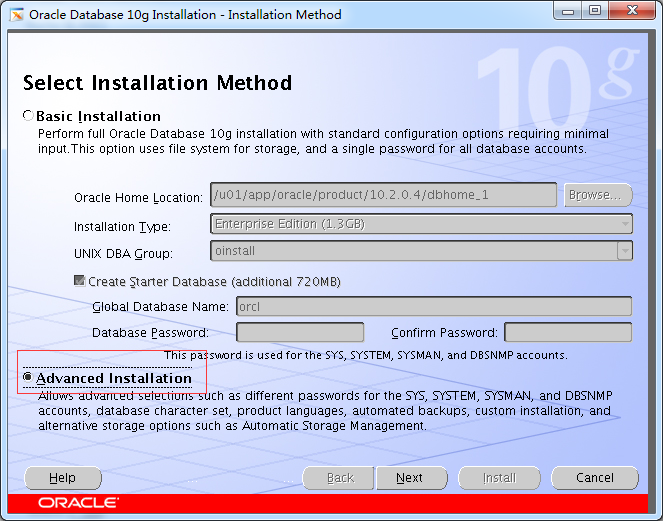Click the Cancel button

(595, 478)
